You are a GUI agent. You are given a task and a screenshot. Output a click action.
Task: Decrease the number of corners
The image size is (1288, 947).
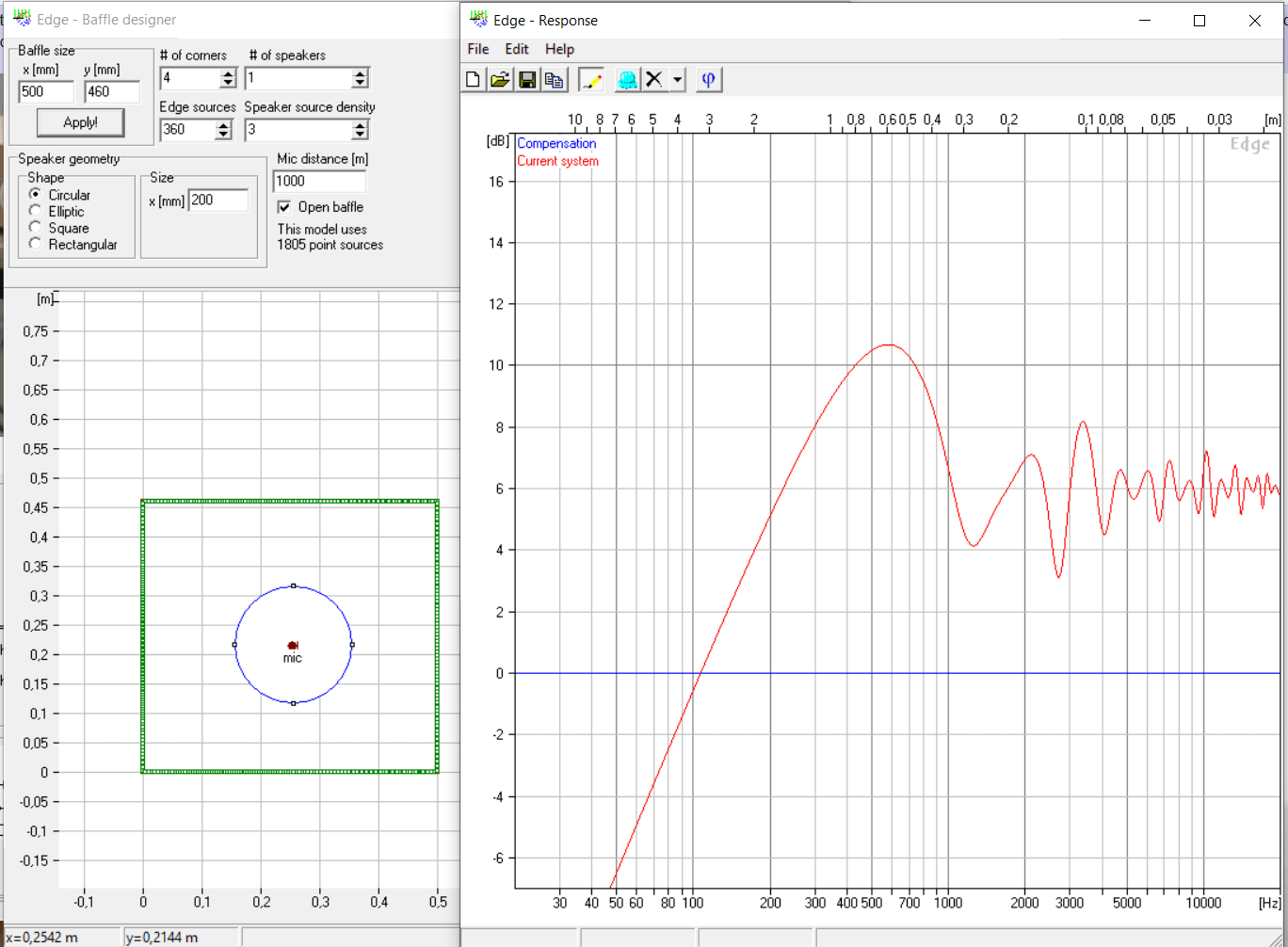pos(228,83)
